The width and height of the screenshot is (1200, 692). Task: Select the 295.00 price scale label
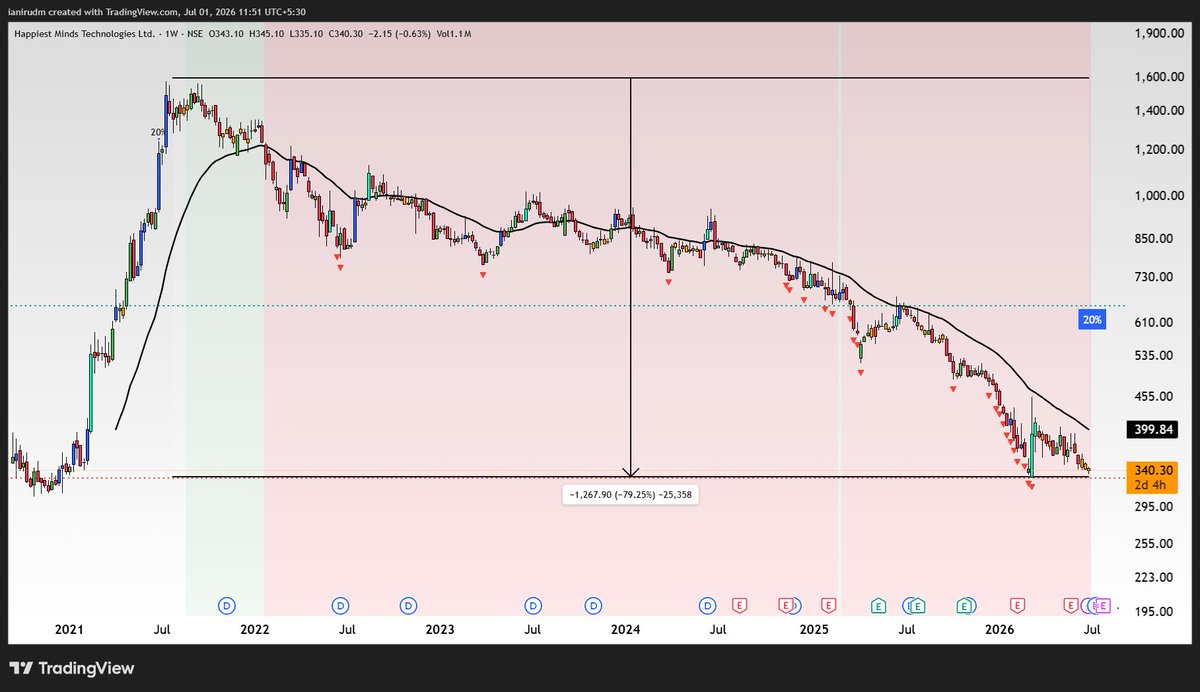pyautogui.click(x=1154, y=507)
